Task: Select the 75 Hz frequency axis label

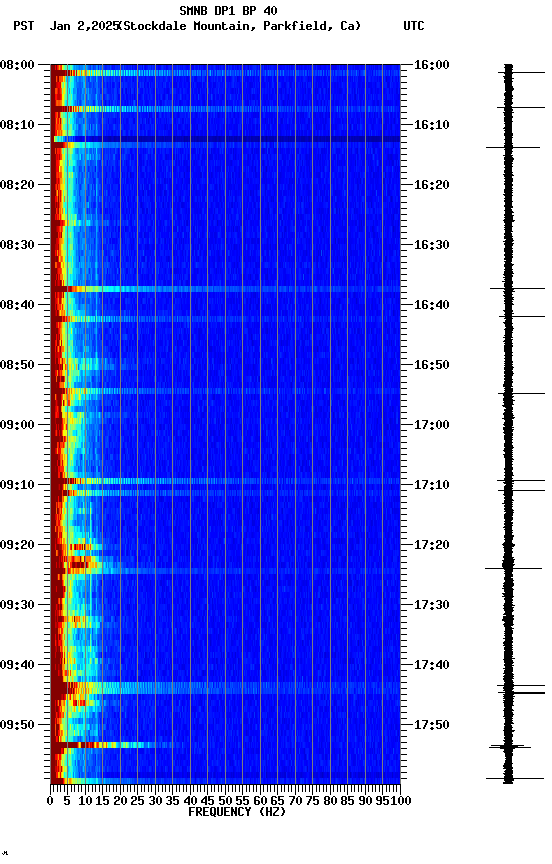Action: point(312,801)
